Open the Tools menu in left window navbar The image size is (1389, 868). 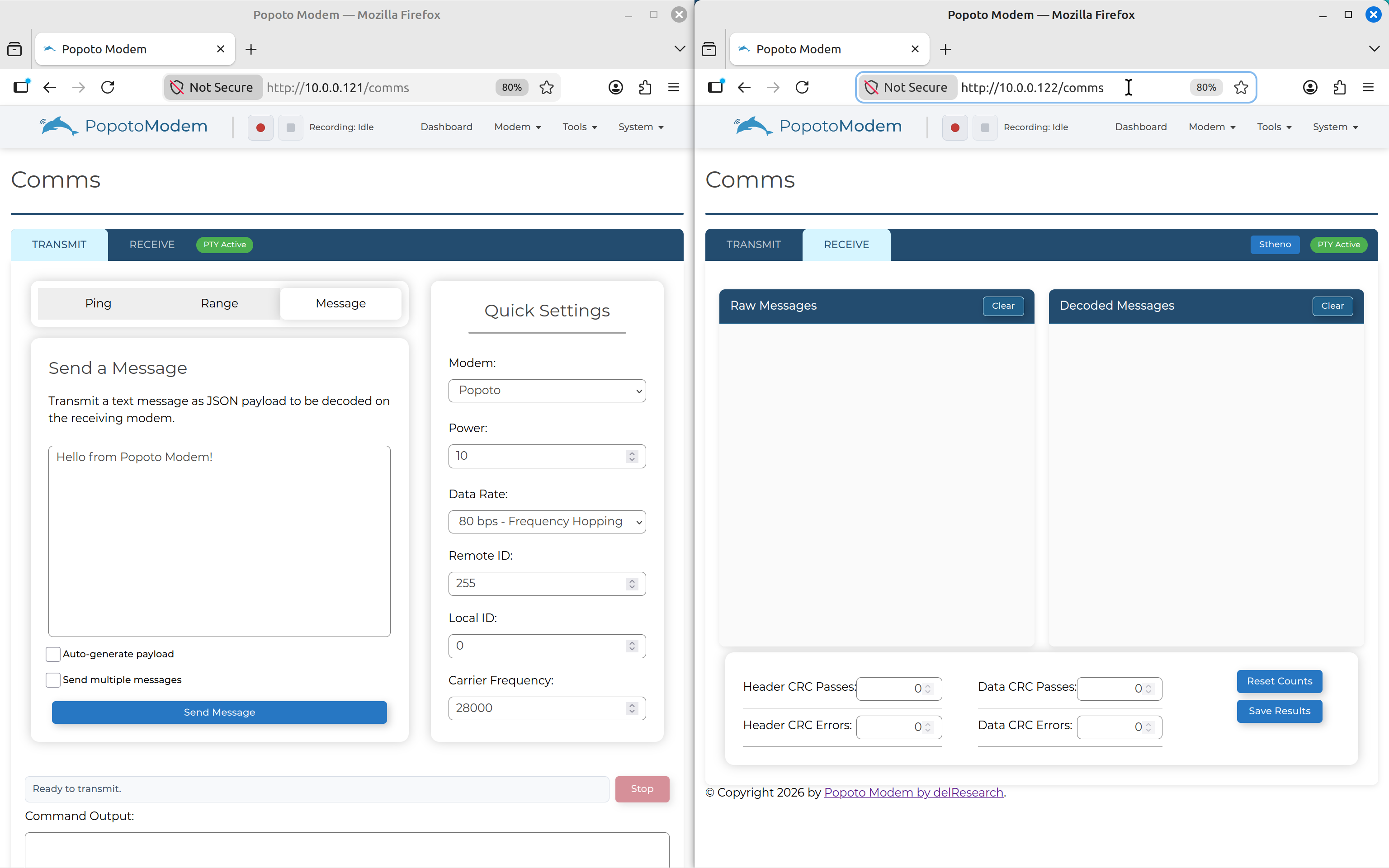[580, 127]
